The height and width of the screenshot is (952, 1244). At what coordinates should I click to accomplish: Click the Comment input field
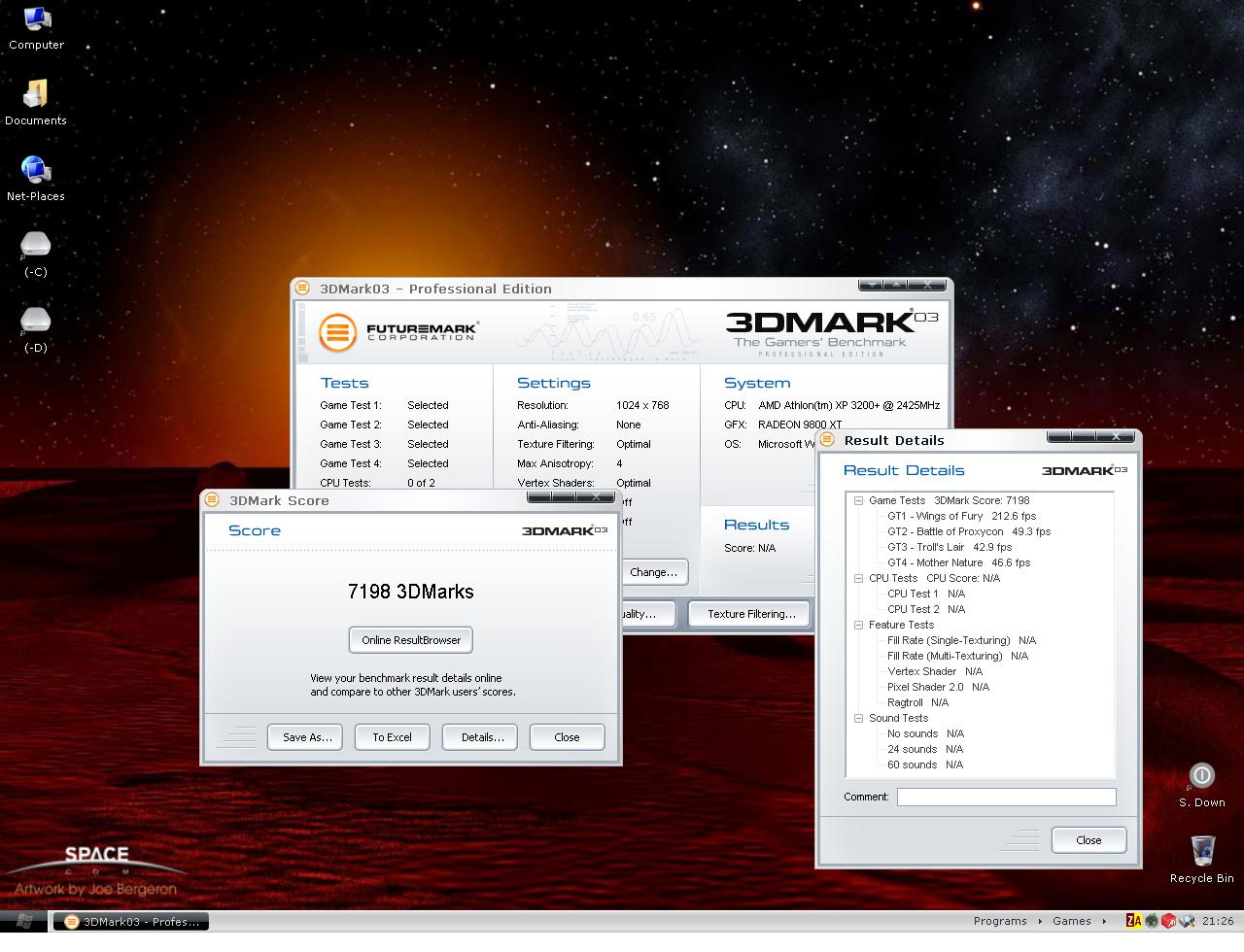[x=1006, y=797]
